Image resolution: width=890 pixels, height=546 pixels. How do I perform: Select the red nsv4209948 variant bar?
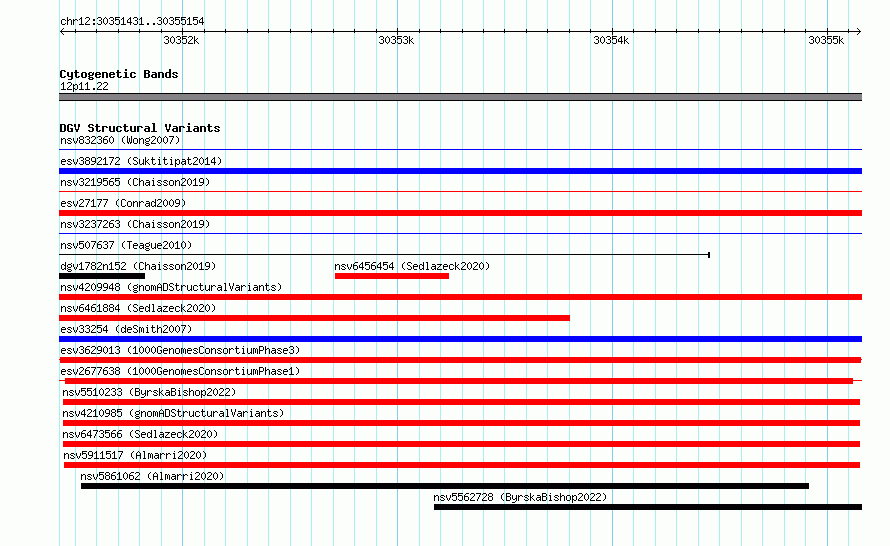[460, 297]
